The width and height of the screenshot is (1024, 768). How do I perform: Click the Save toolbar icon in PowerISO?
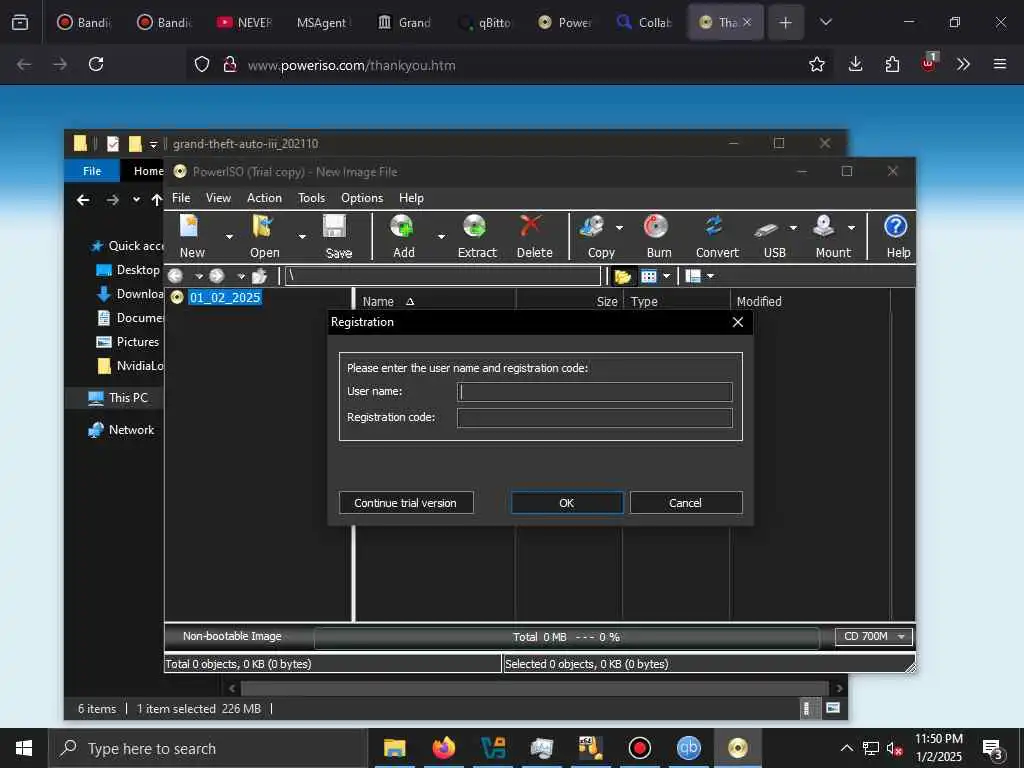click(x=335, y=227)
